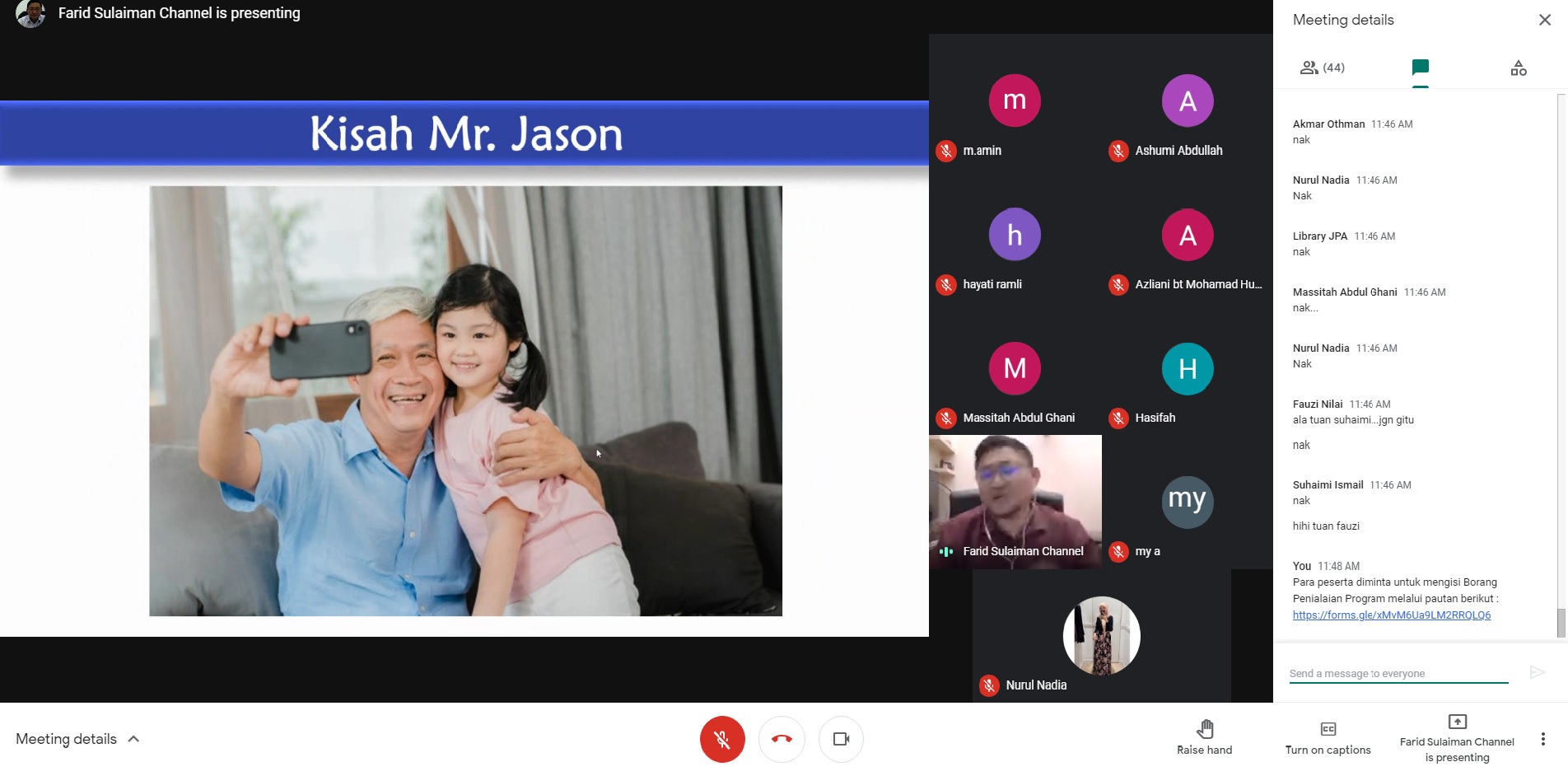Turn on captions

1328,738
